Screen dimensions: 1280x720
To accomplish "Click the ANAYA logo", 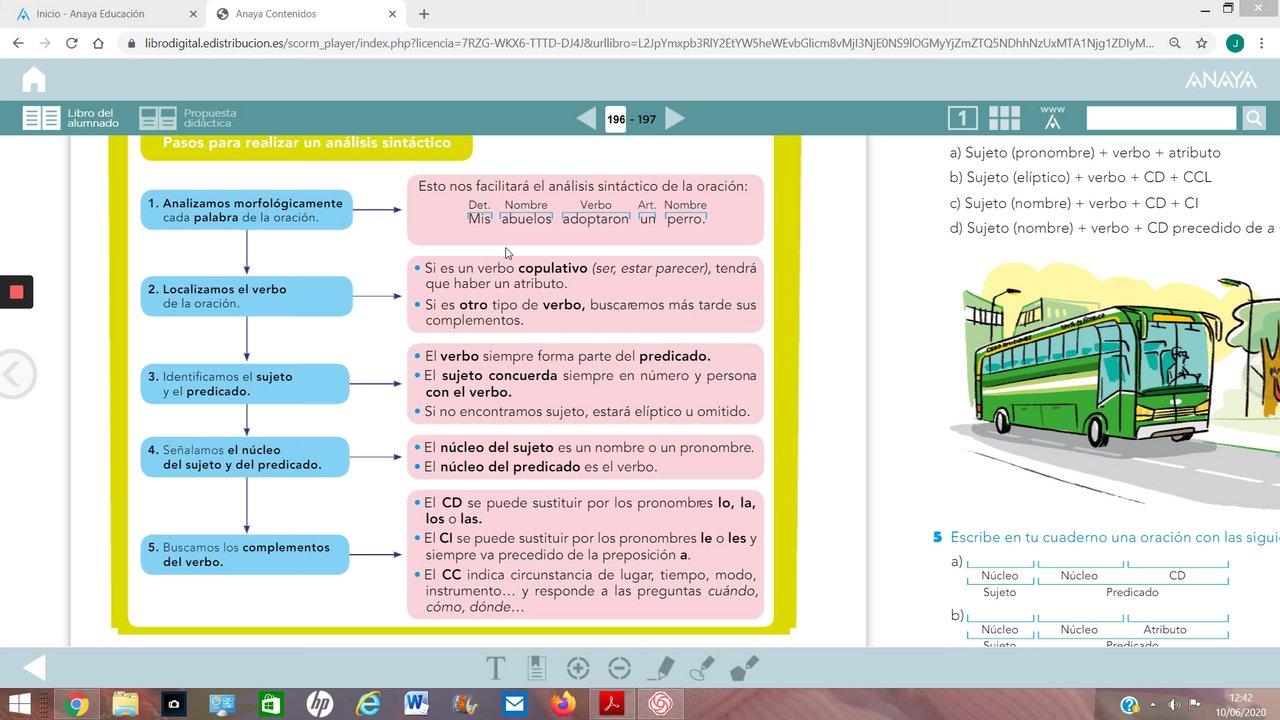I will pyautogui.click(x=1221, y=80).
